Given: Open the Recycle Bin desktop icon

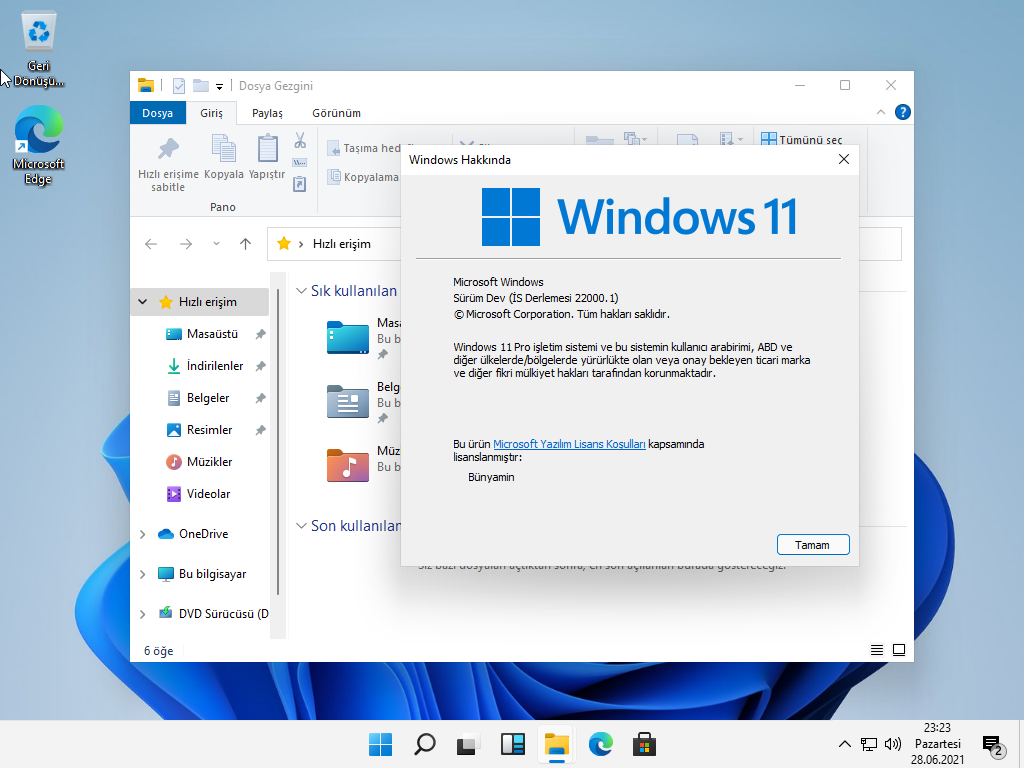Looking at the screenshot, I should (x=39, y=51).
